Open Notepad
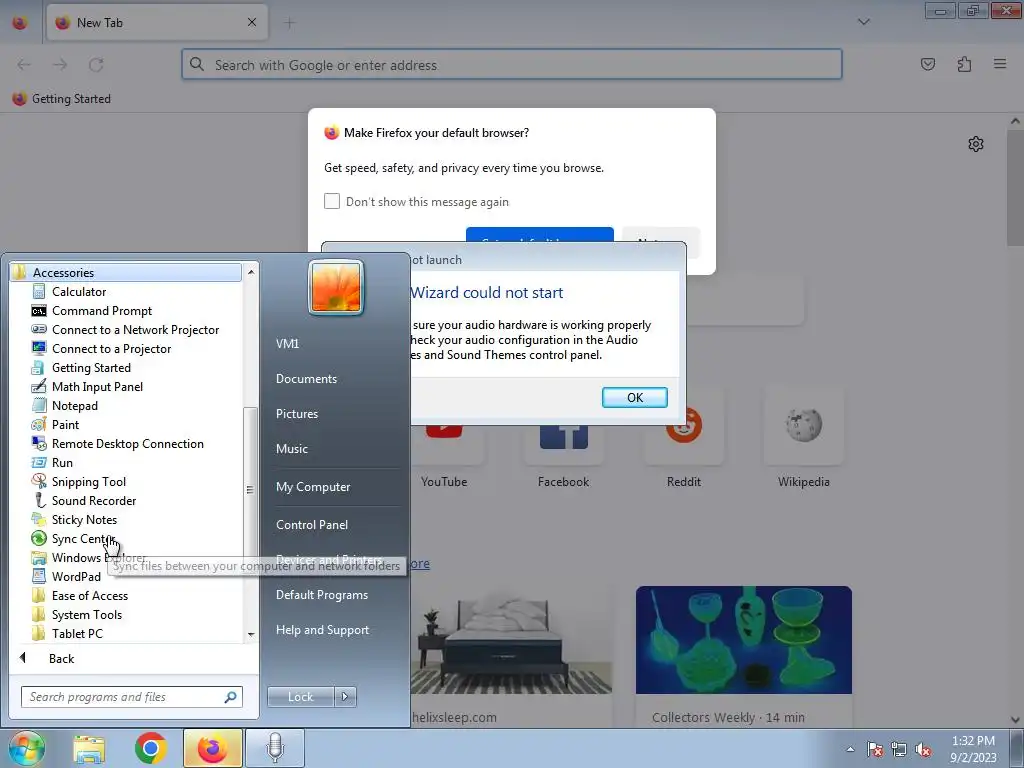 pyautogui.click(x=74, y=406)
